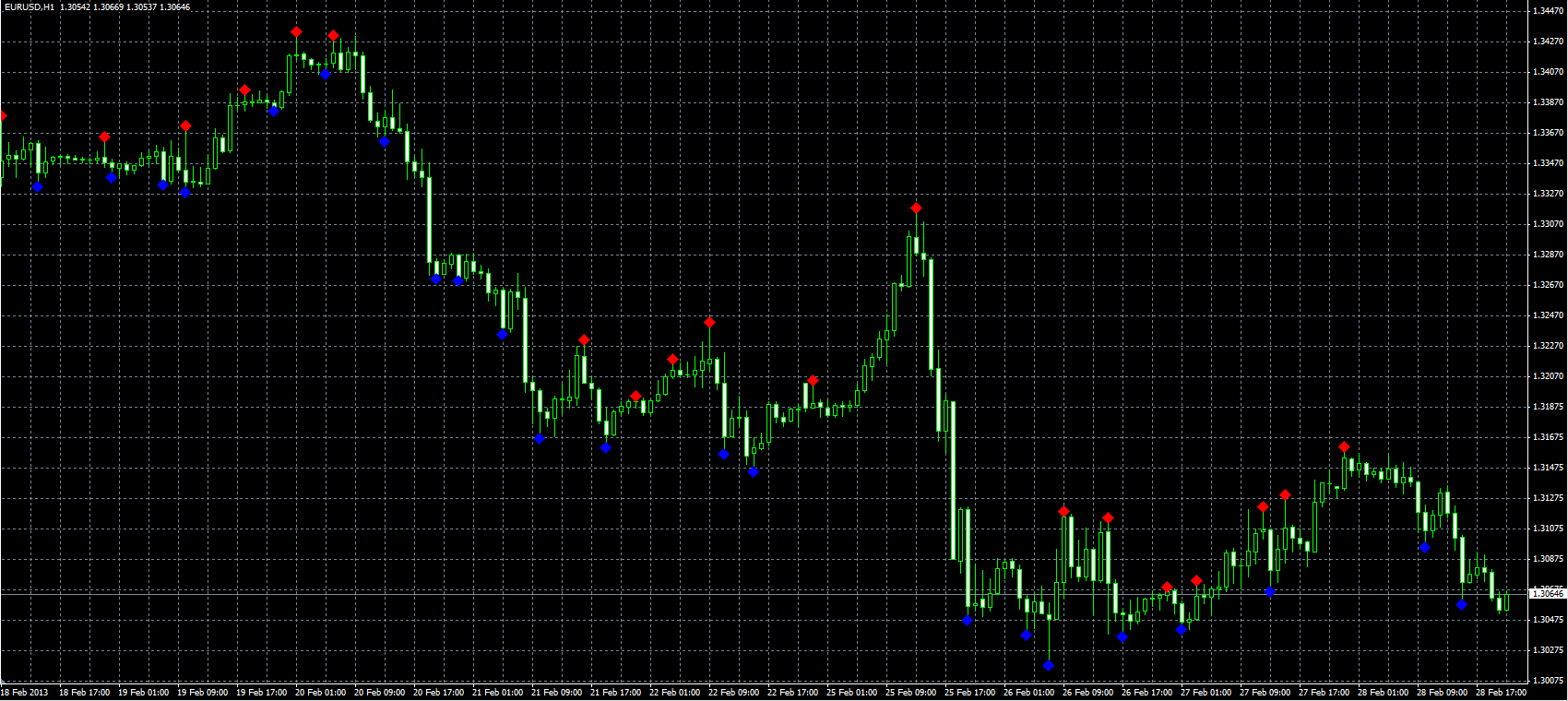Click the 28 Feb 17:00 time label
1568x701 pixels.
[x=1501, y=693]
